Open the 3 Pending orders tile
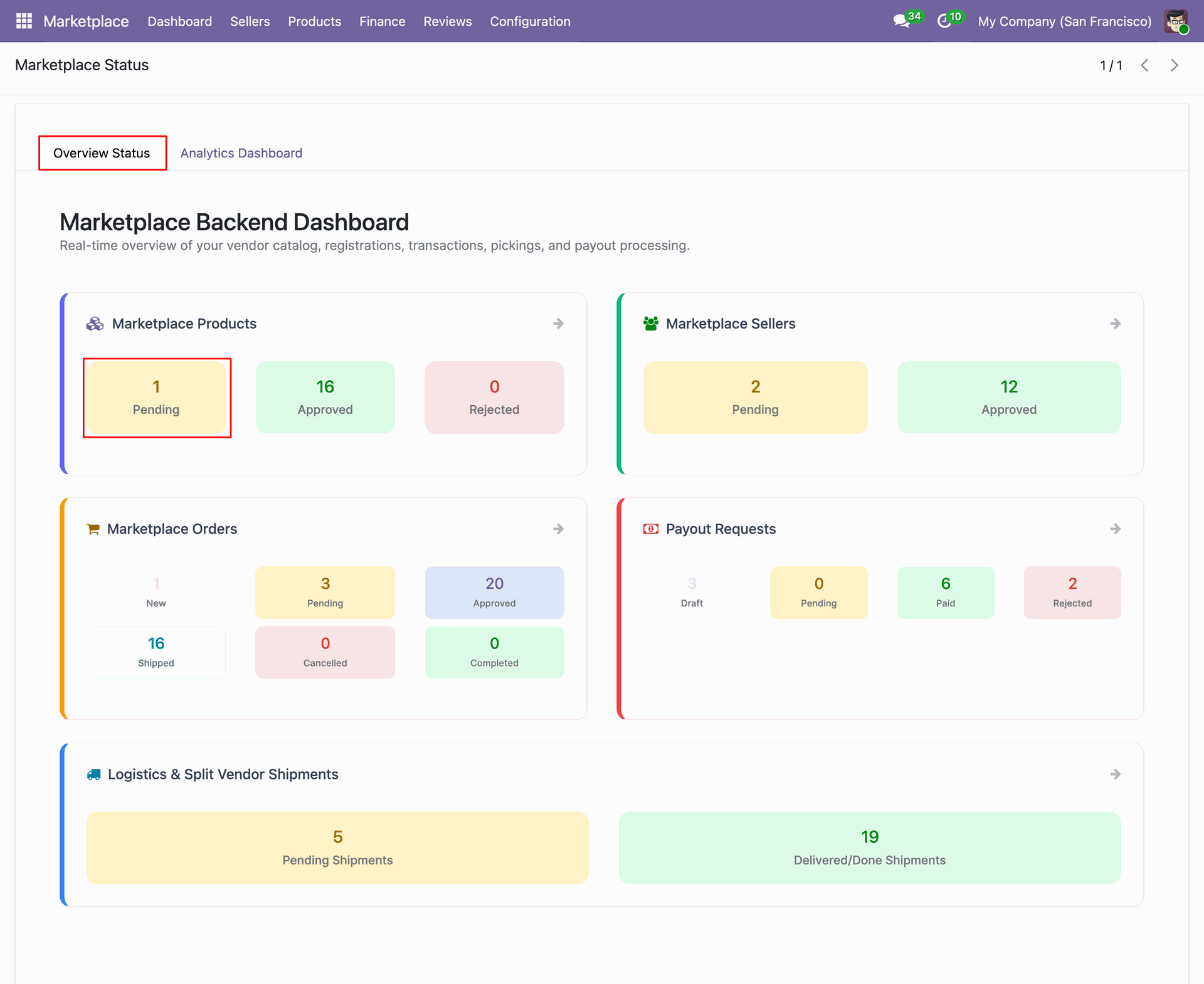The height and width of the screenshot is (984, 1204). (325, 593)
